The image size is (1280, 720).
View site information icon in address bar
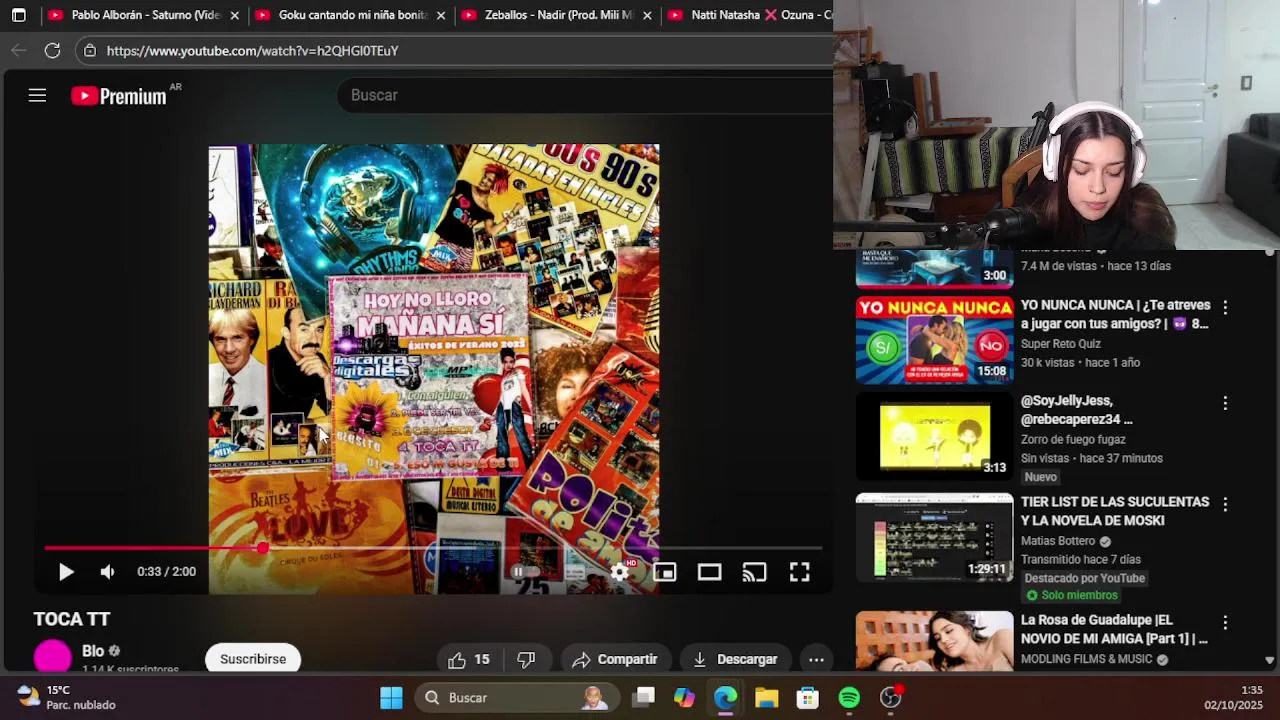pyautogui.click(x=90, y=50)
